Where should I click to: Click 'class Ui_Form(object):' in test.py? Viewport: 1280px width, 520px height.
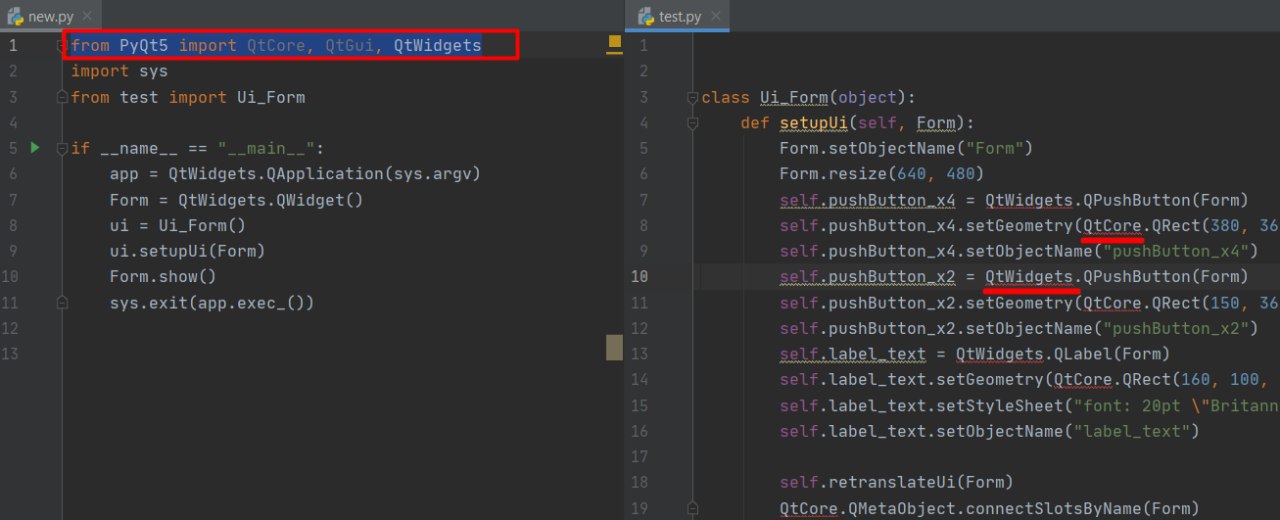click(809, 97)
